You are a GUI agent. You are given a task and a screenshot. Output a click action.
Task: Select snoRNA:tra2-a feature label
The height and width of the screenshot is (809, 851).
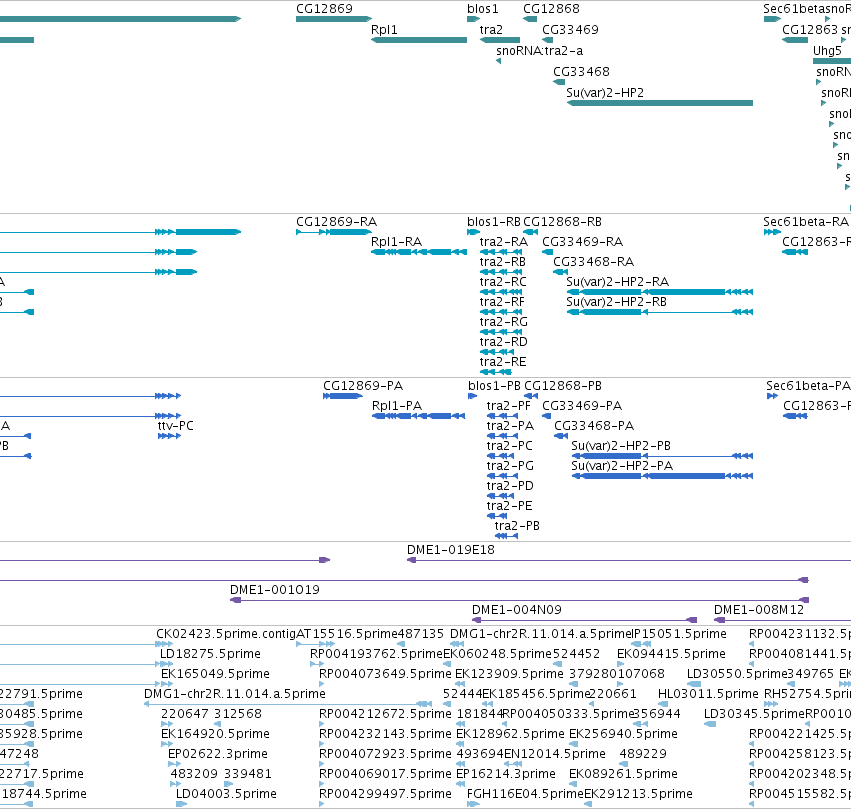click(x=539, y=51)
